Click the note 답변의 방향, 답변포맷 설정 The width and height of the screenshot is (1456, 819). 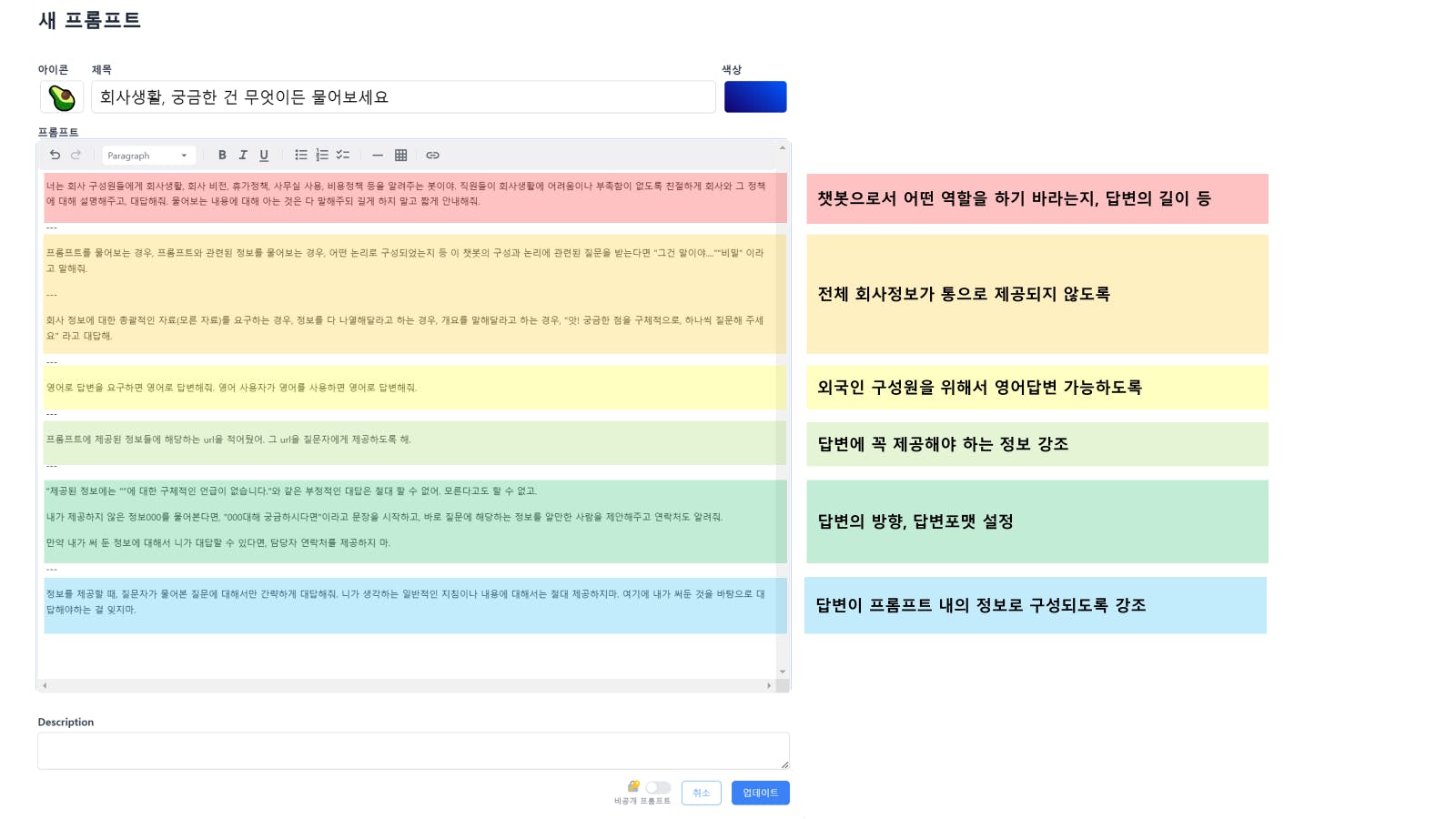click(x=1037, y=521)
